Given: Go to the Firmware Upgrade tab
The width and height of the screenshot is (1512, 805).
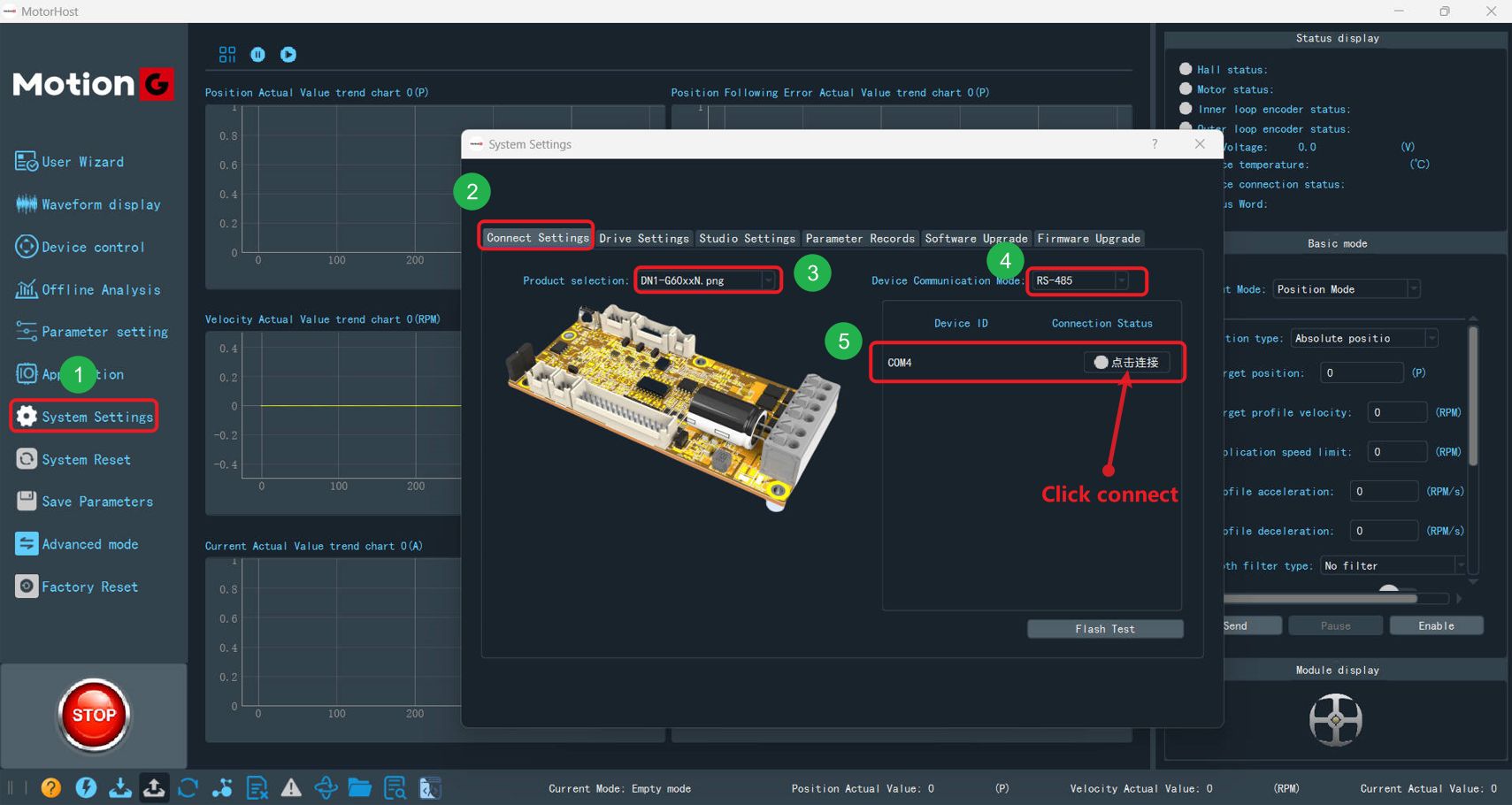Looking at the screenshot, I should [1089, 239].
